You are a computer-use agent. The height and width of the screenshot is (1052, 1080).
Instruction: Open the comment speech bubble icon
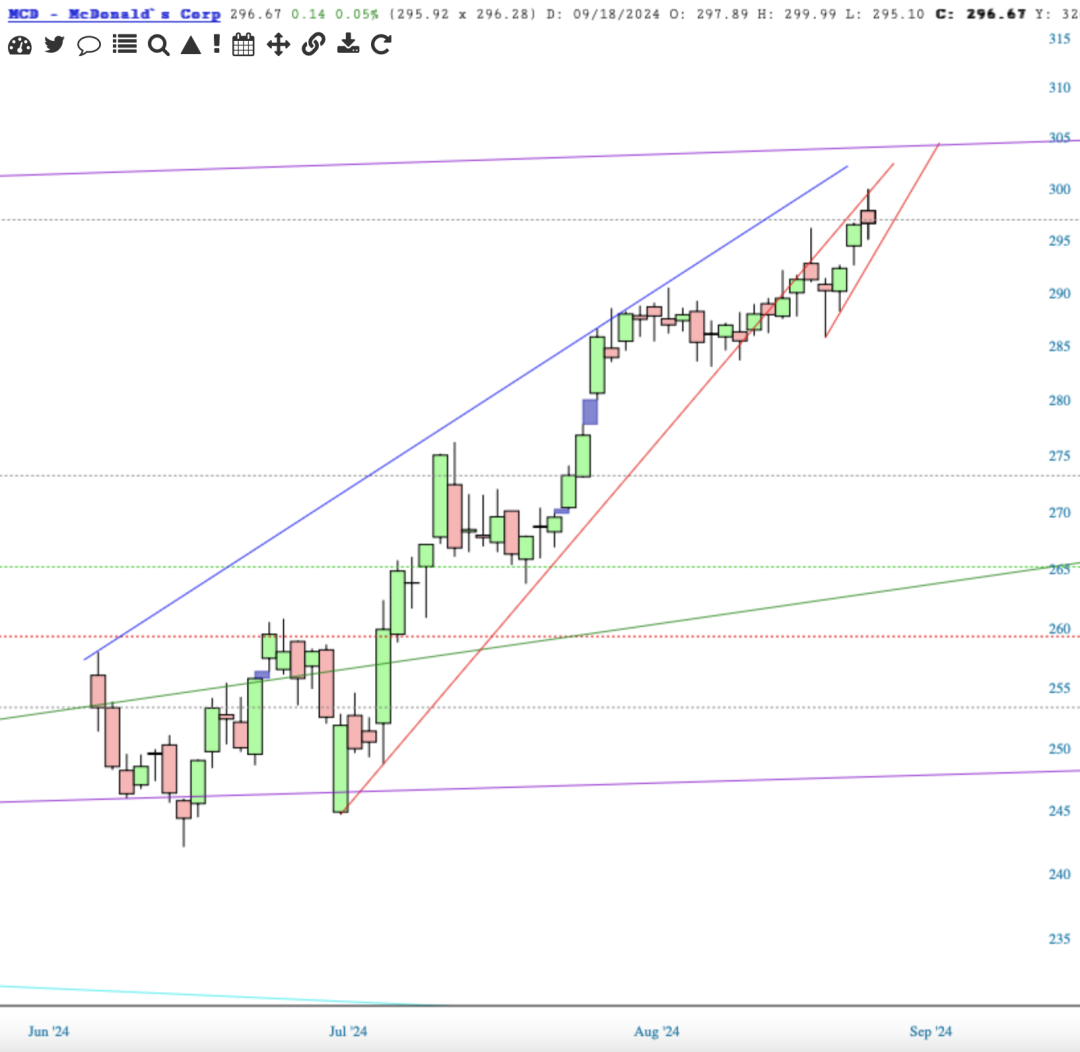(x=89, y=45)
